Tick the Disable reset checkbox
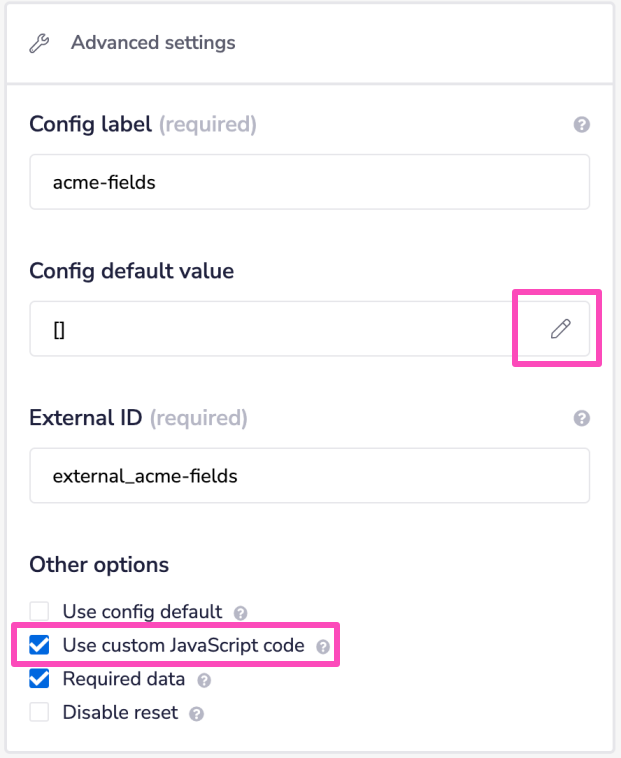621x758 pixels. (39, 713)
